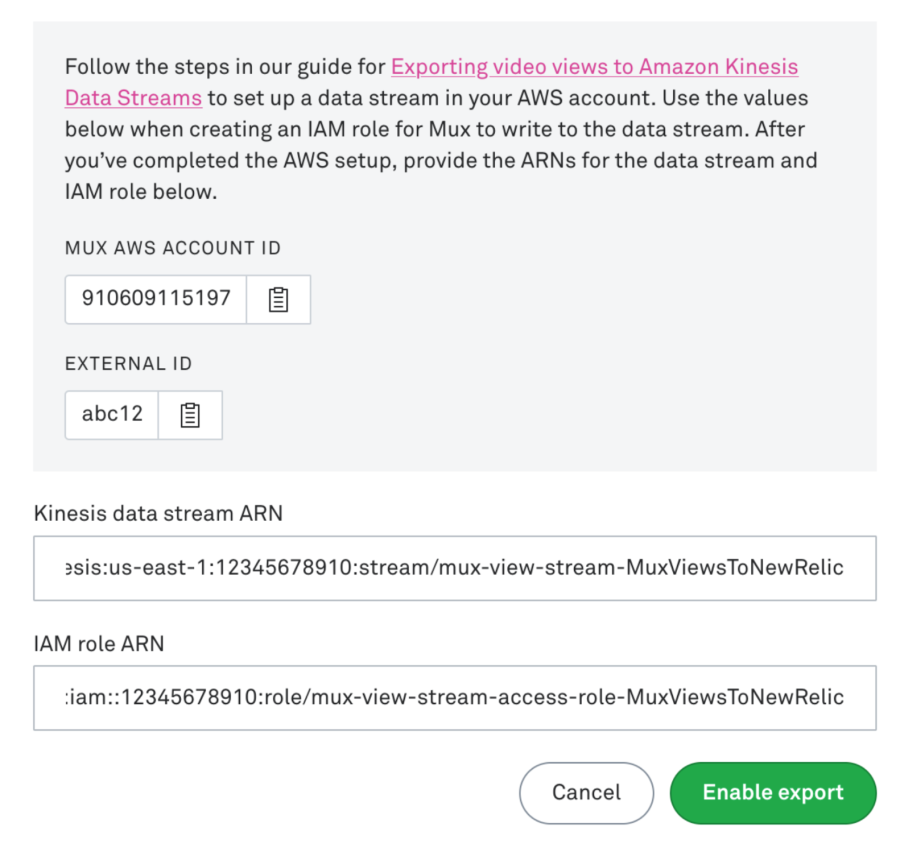The width and height of the screenshot is (900, 852).
Task: Copy the Mux AWS account ID
Action: [x=278, y=299]
